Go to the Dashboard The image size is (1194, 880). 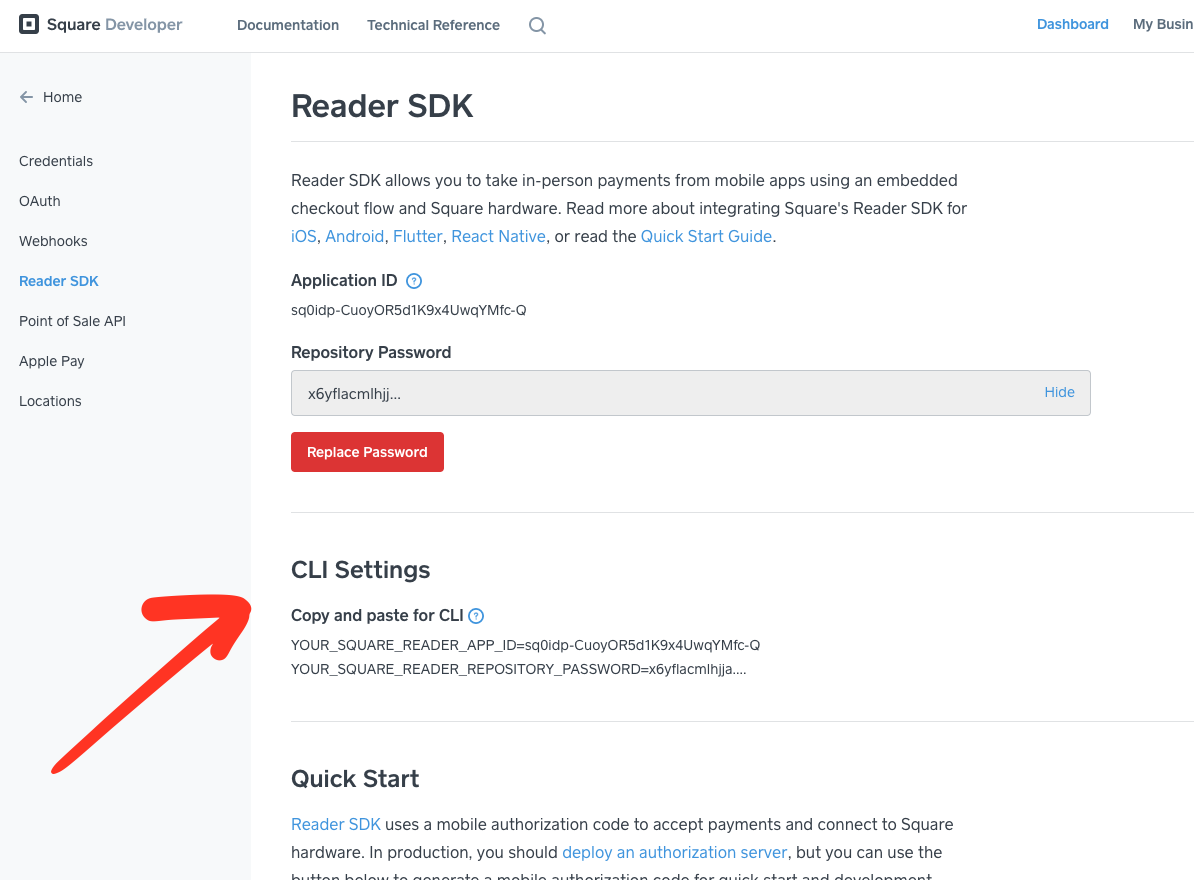pyautogui.click(x=1072, y=24)
